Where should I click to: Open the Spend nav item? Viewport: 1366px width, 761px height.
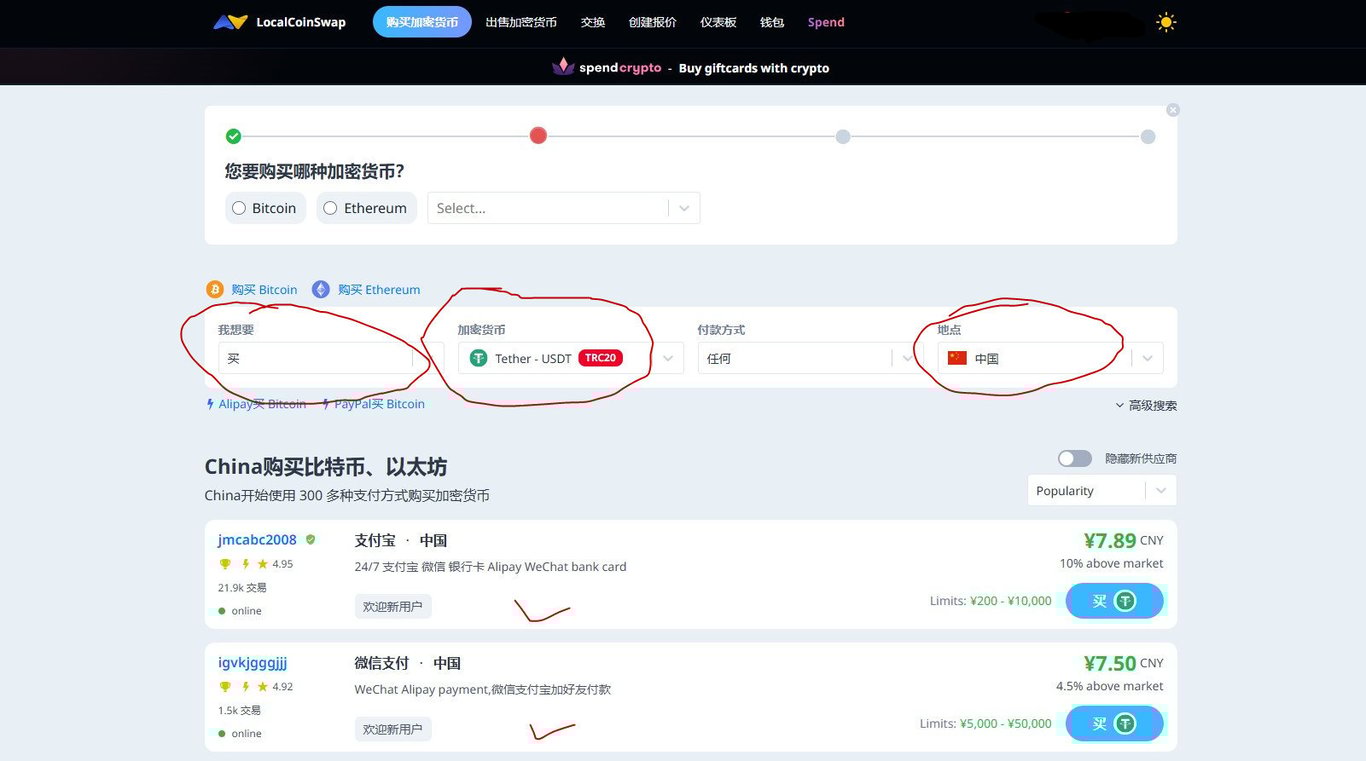point(826,22)
